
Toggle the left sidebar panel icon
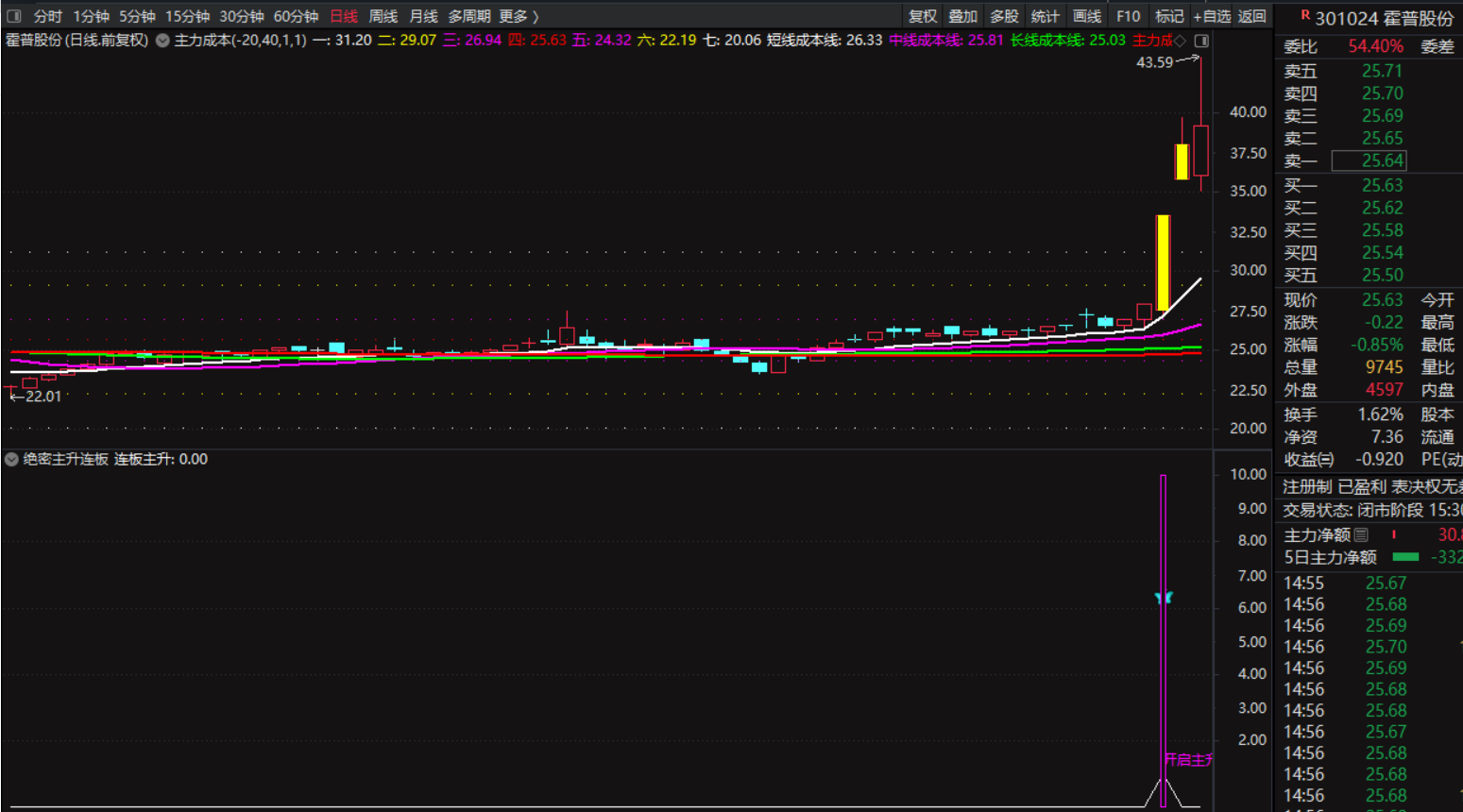(13, 16)
